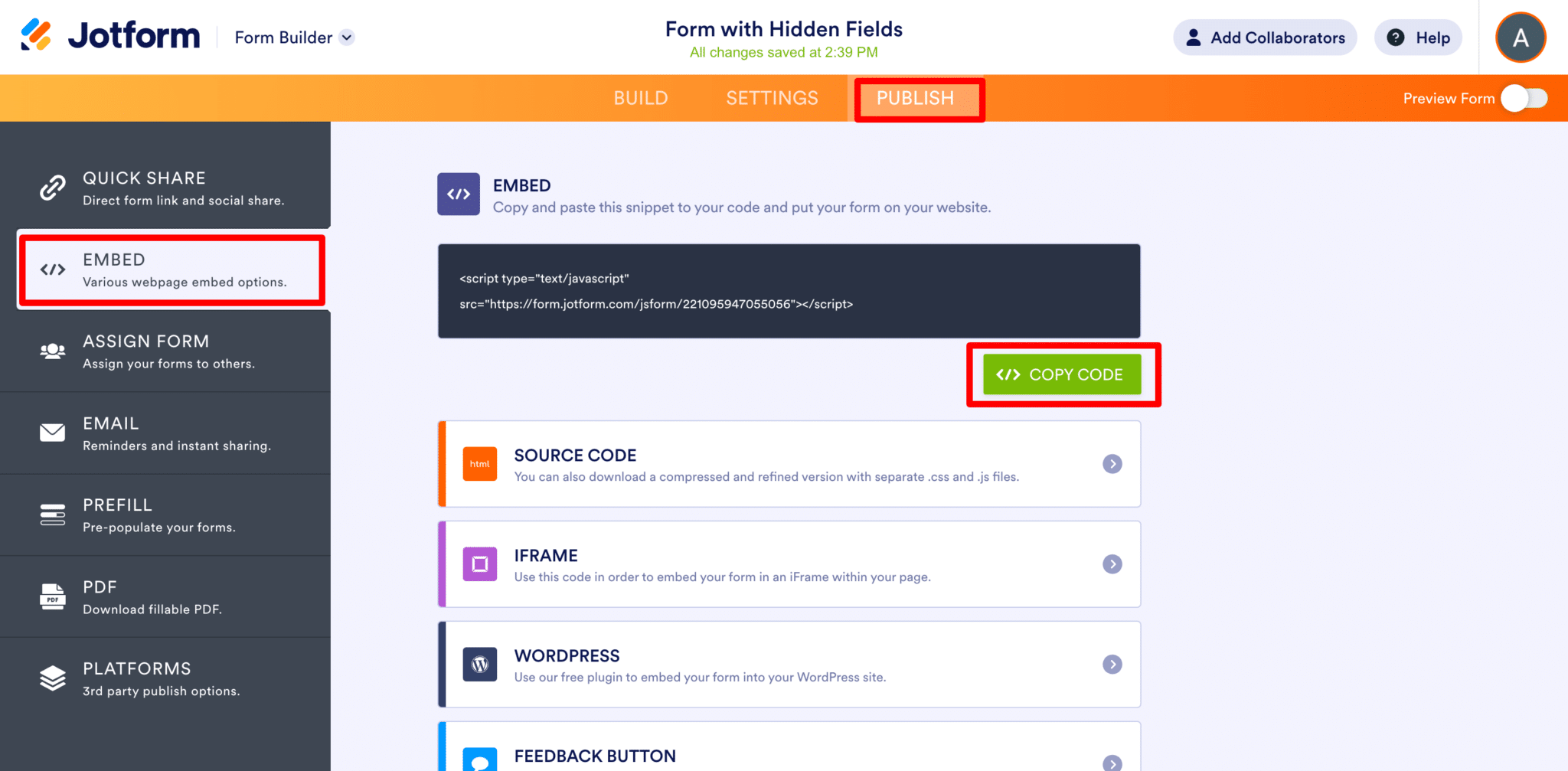Click the PDF download icon

(x=52, y=596)
